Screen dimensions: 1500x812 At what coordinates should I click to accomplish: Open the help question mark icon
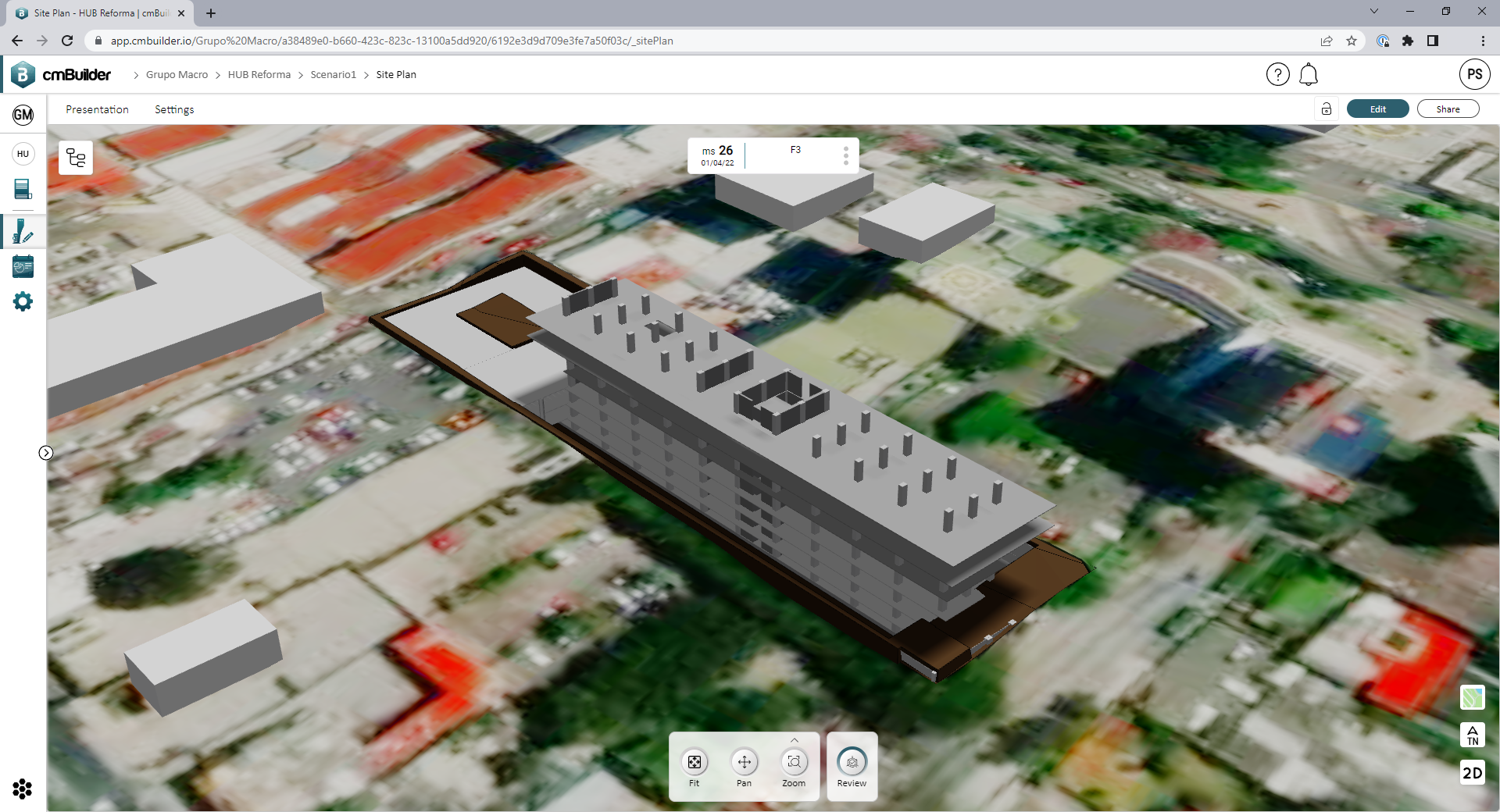[1277, 75]
